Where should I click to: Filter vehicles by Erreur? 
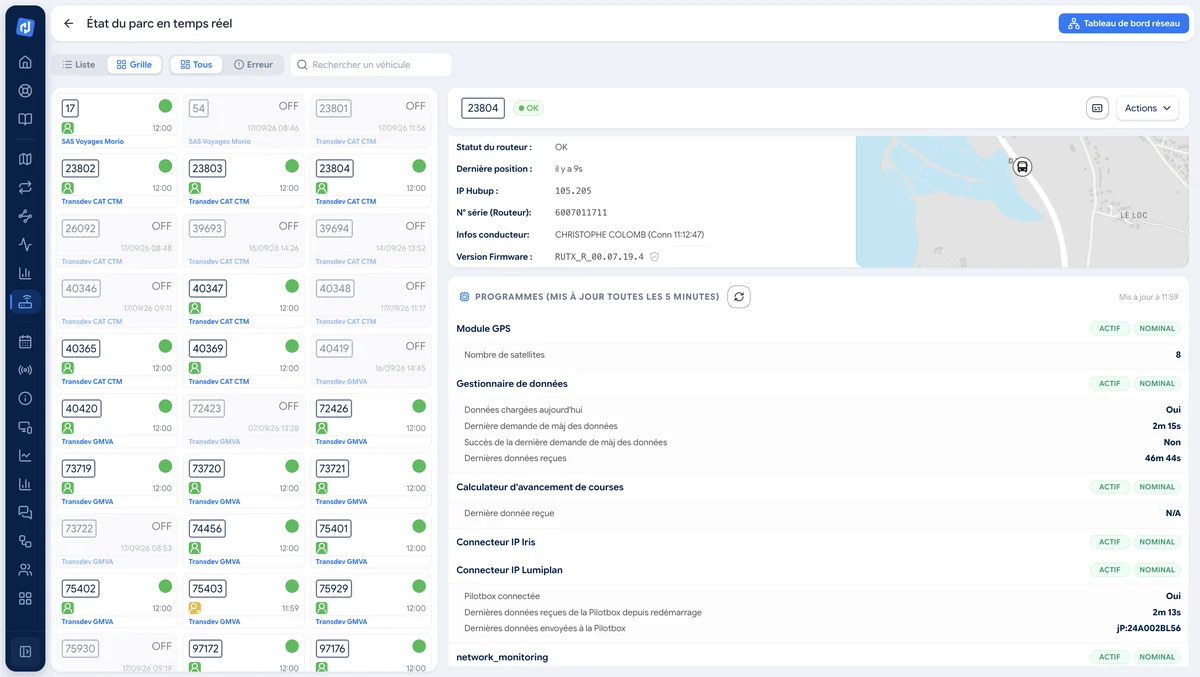253,65
